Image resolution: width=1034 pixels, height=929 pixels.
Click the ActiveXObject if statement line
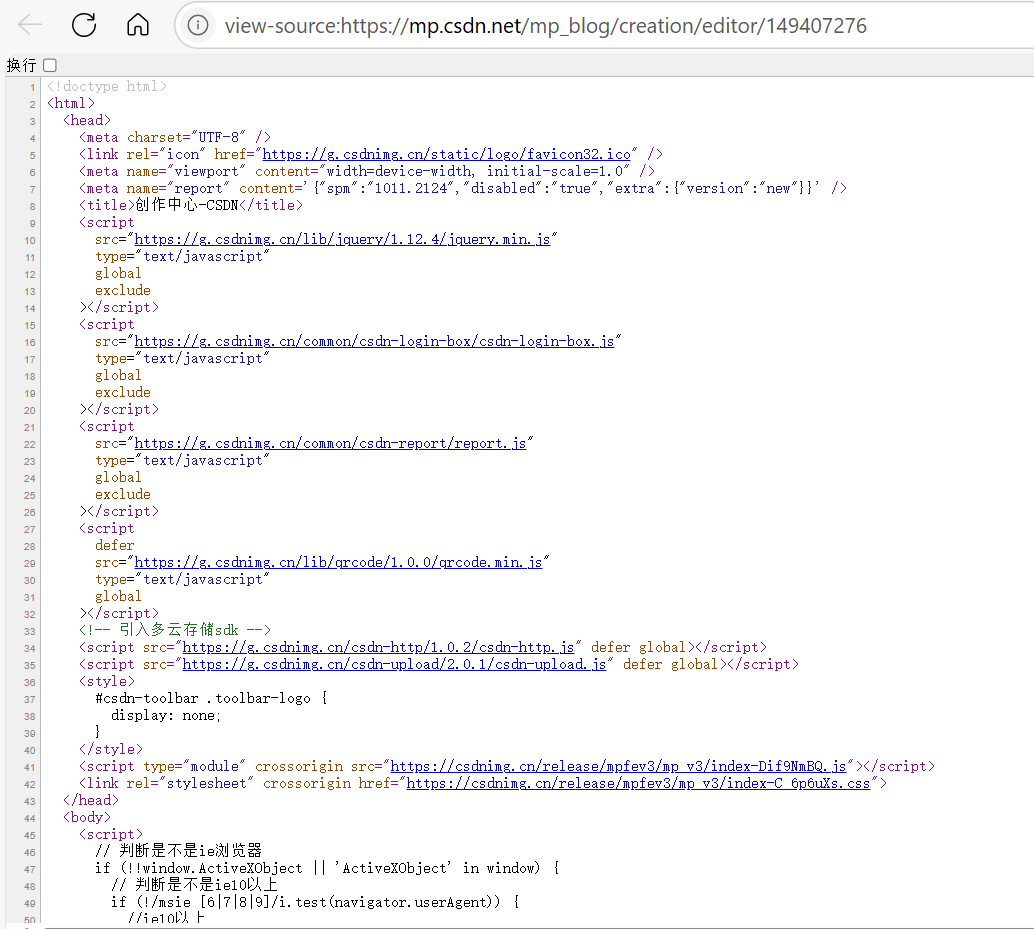click(x=327, y=868)
